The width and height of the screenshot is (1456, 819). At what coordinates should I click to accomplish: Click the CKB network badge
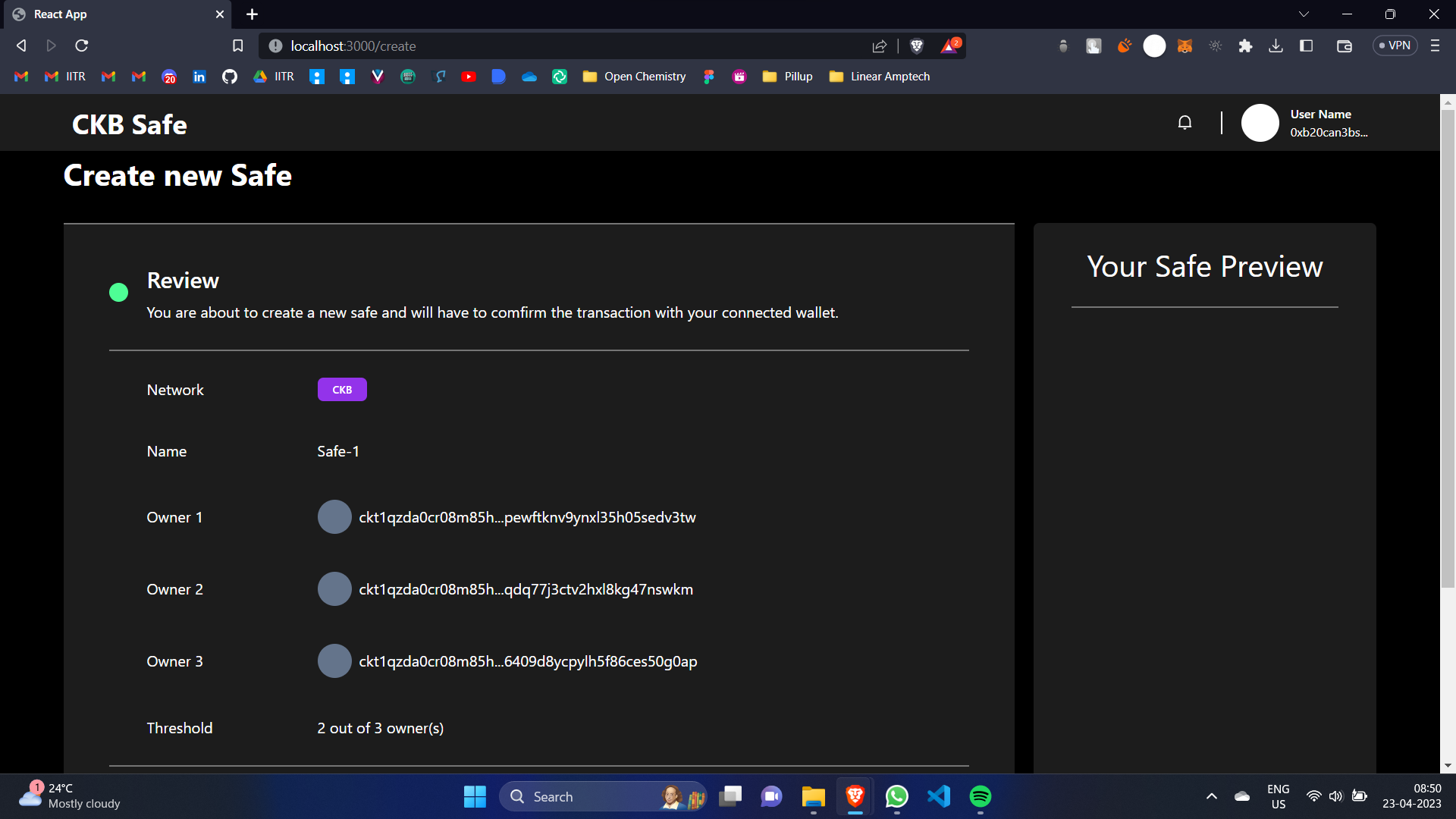342,390
